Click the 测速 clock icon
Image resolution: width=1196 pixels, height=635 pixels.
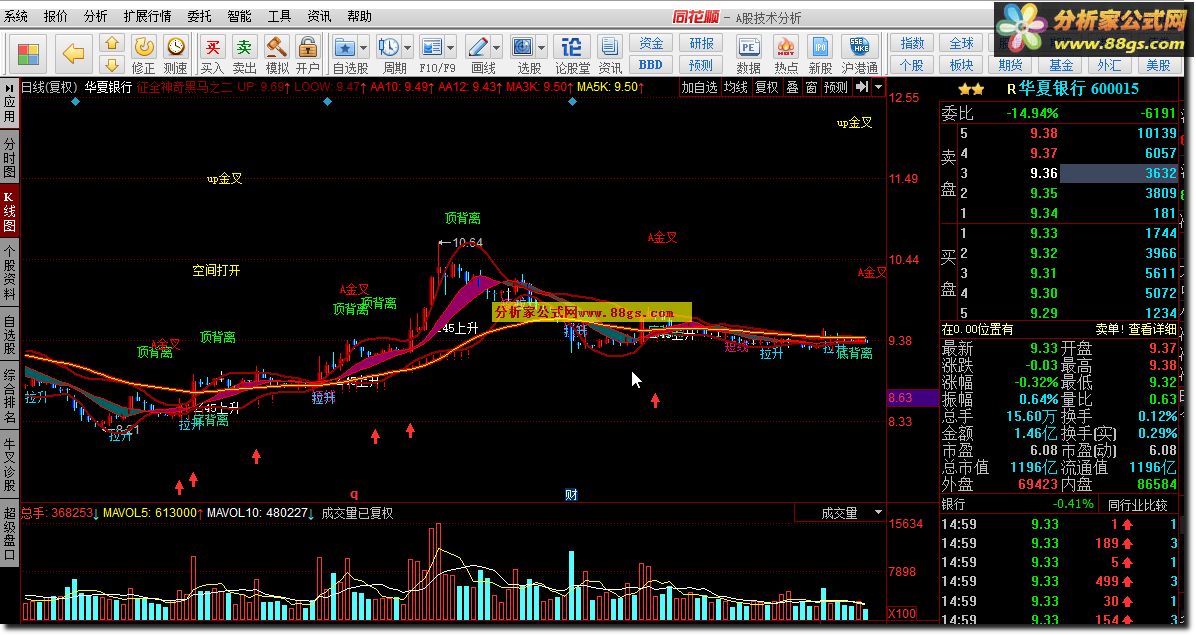tap(175, 47)
